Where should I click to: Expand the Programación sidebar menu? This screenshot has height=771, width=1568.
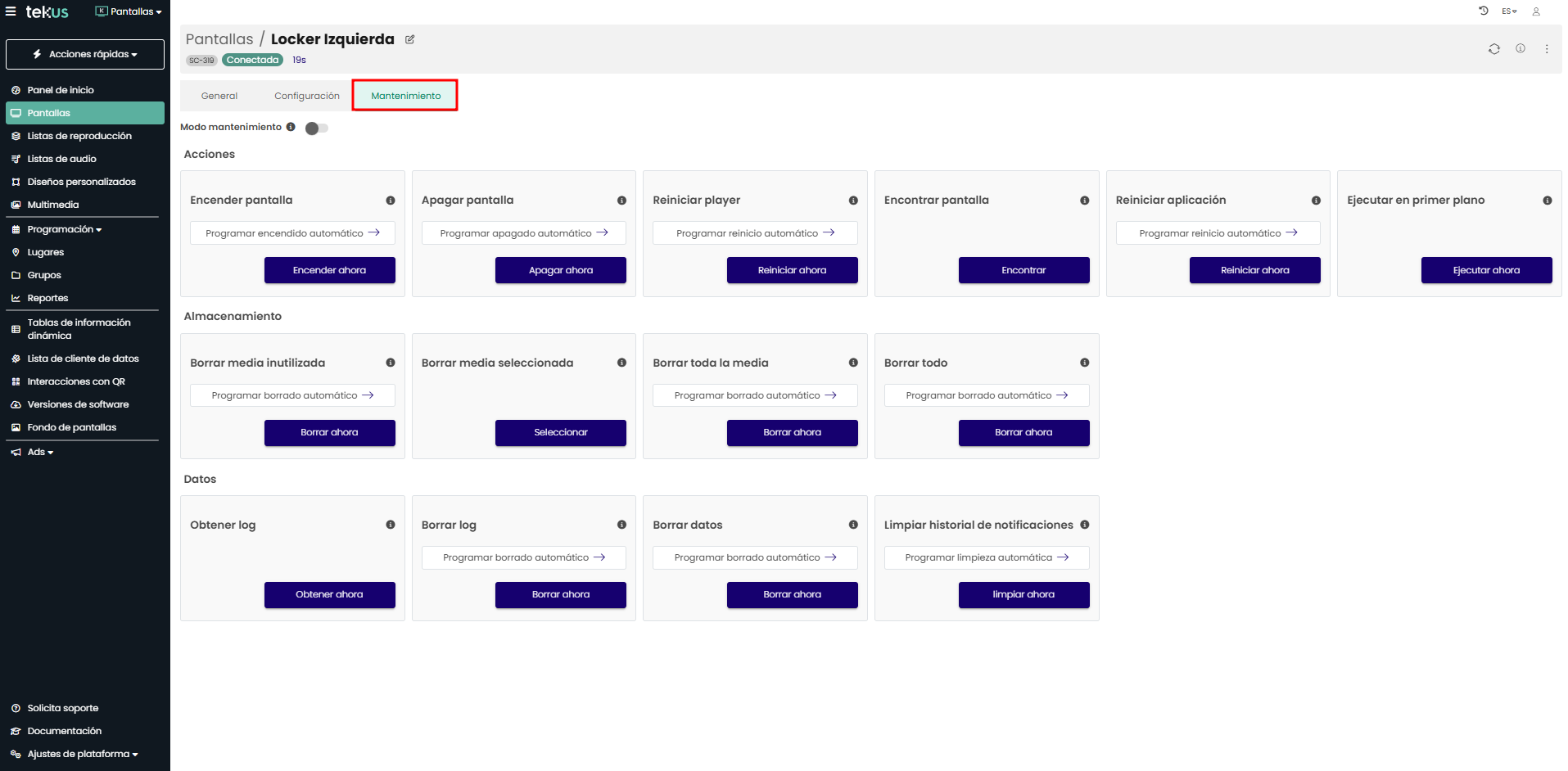(64, 229)
